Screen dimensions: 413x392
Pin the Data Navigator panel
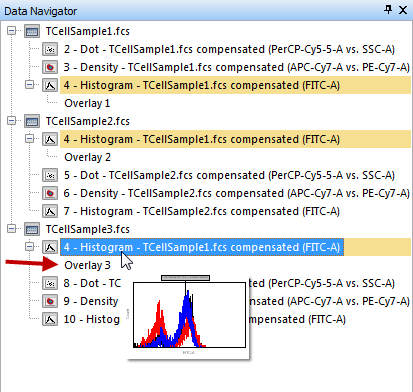click(388, 10)
